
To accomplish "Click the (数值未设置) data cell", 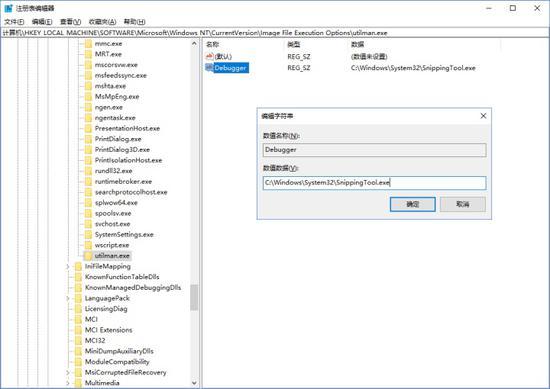I will pyautogui.click(x=369, y=56).
